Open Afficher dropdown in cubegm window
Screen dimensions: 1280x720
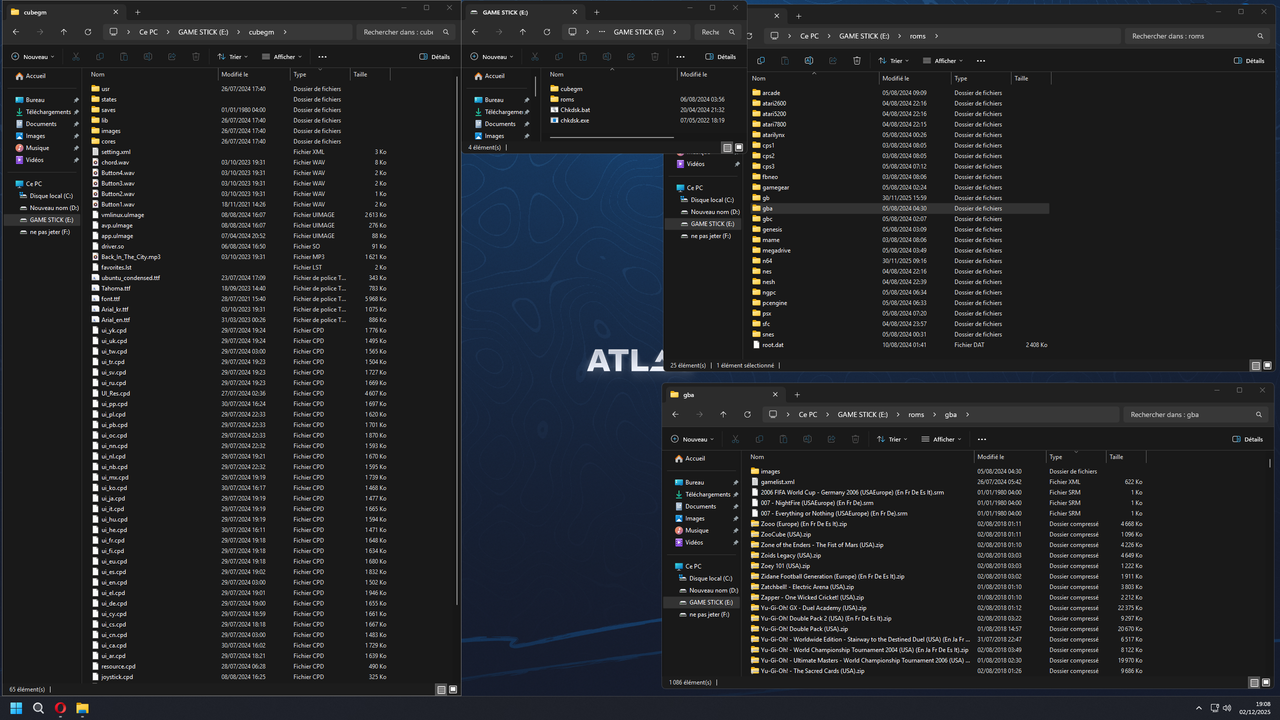[284, 57]
